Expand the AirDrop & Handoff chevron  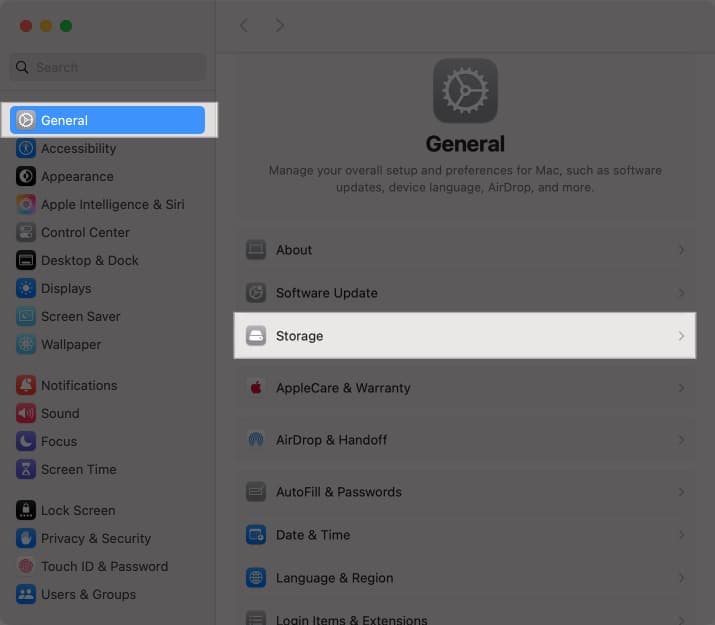click(681, 440)
